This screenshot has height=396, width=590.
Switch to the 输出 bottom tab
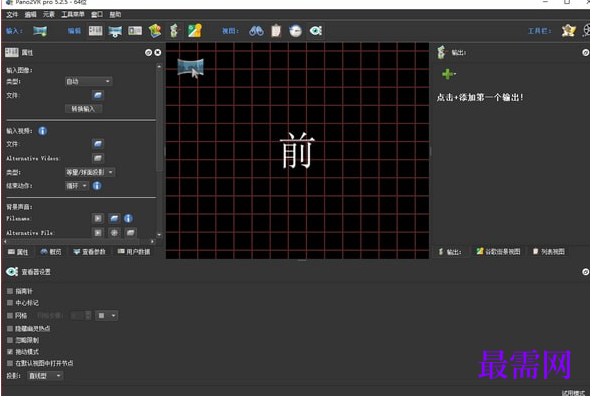click(450, 252)
